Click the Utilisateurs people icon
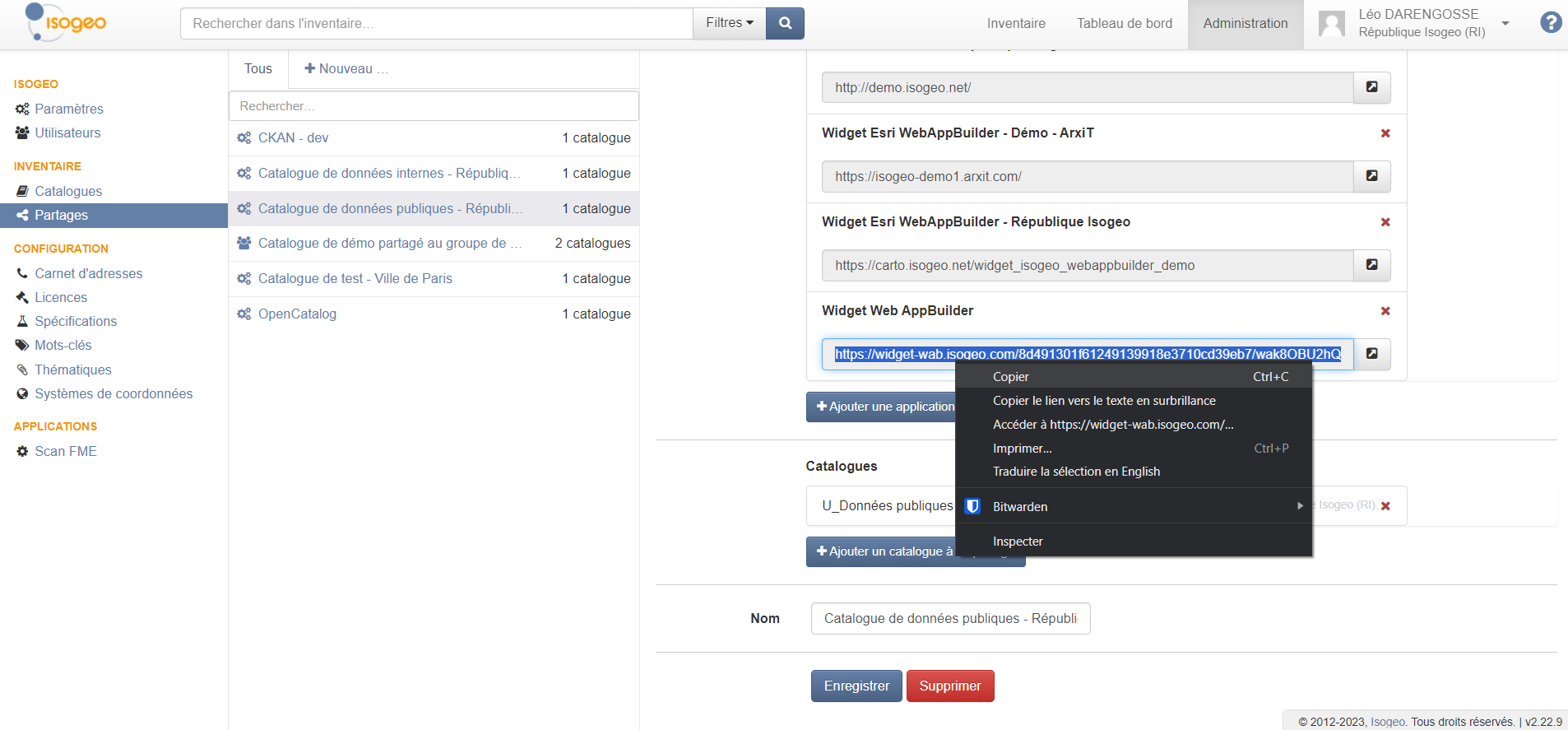Screen dimensions: 1568x730 point(22,133)
